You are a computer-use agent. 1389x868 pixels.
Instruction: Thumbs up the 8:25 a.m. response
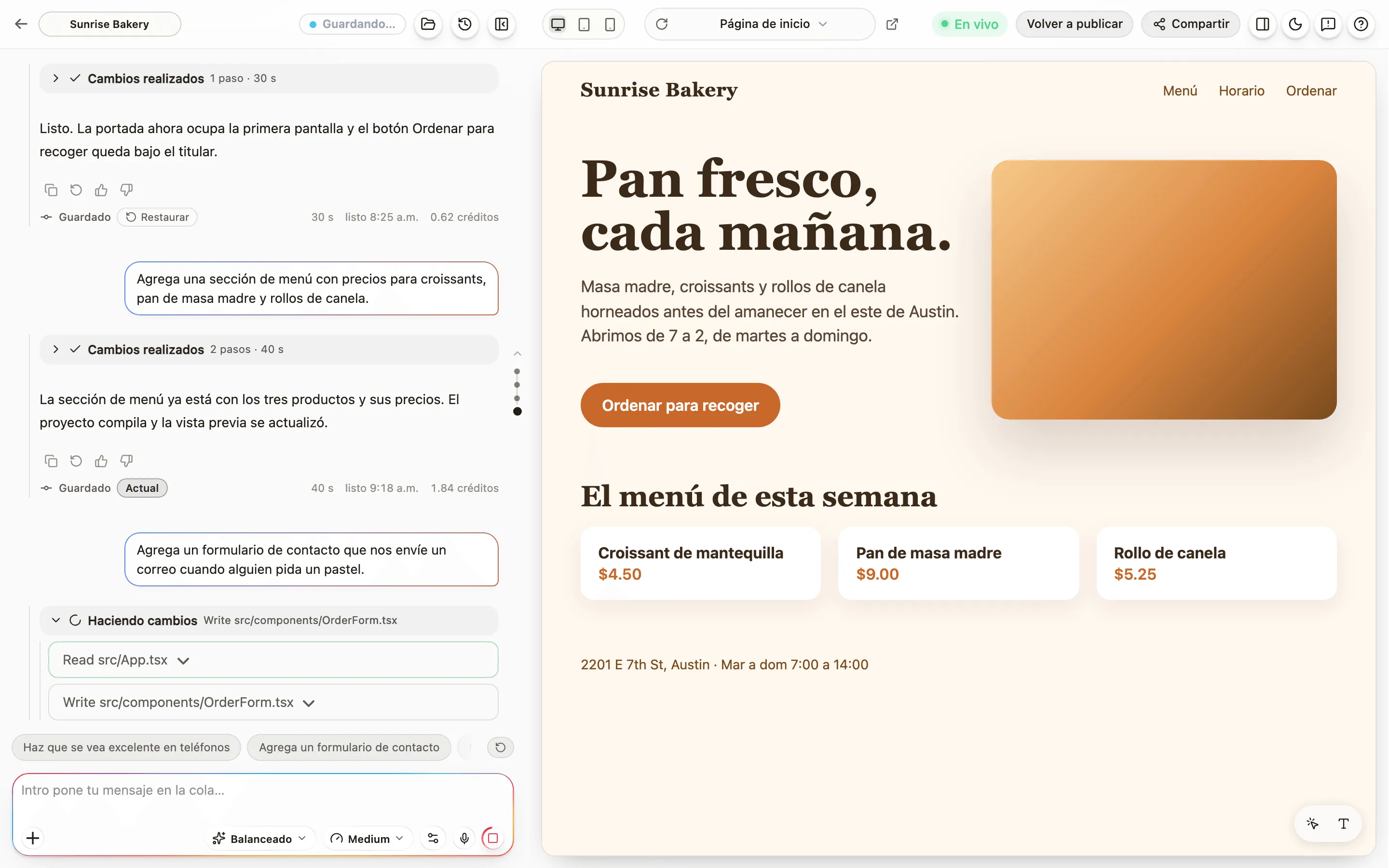pos(101,190)
